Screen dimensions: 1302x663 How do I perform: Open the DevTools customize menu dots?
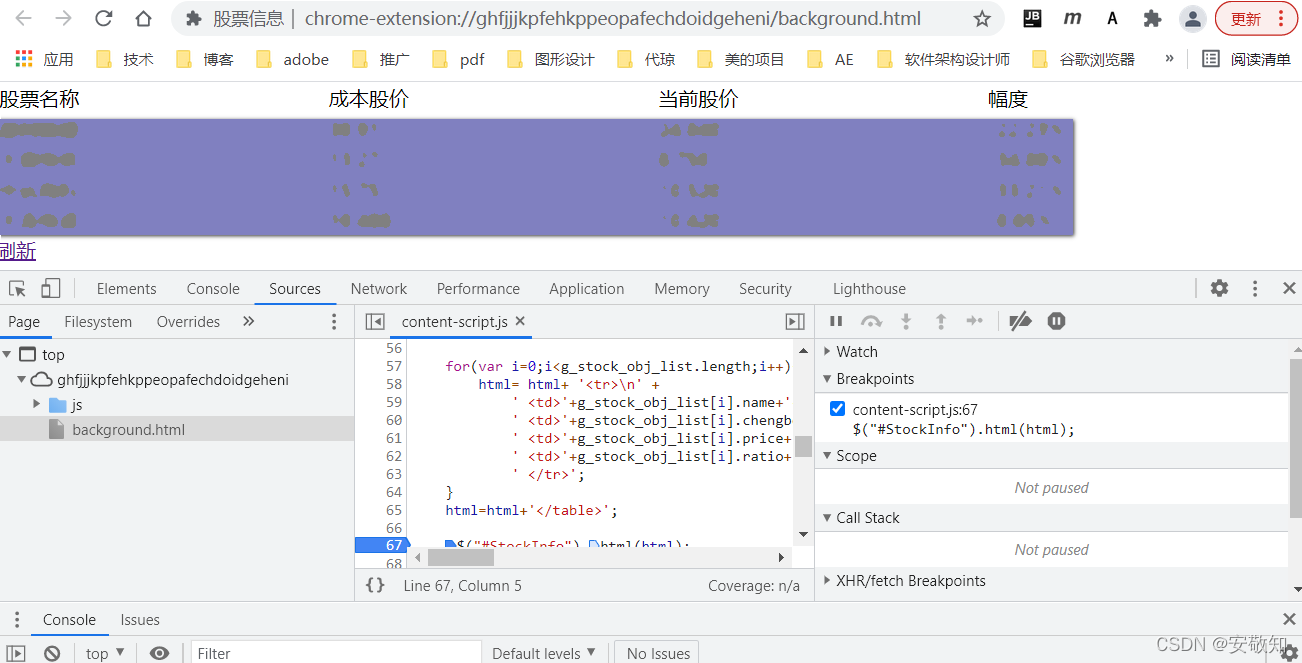1255,288
